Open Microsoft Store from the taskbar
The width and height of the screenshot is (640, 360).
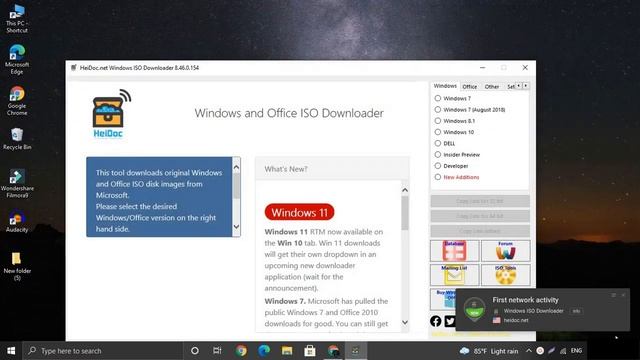[x=310, y=351]
